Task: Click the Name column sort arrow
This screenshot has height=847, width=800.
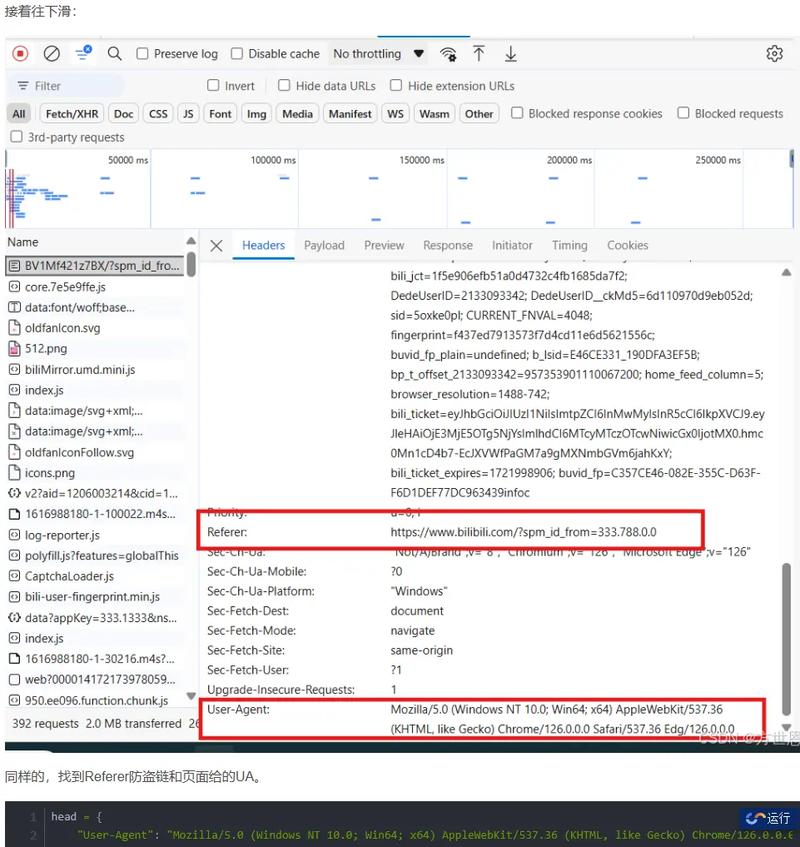Action: pos(190,242)
